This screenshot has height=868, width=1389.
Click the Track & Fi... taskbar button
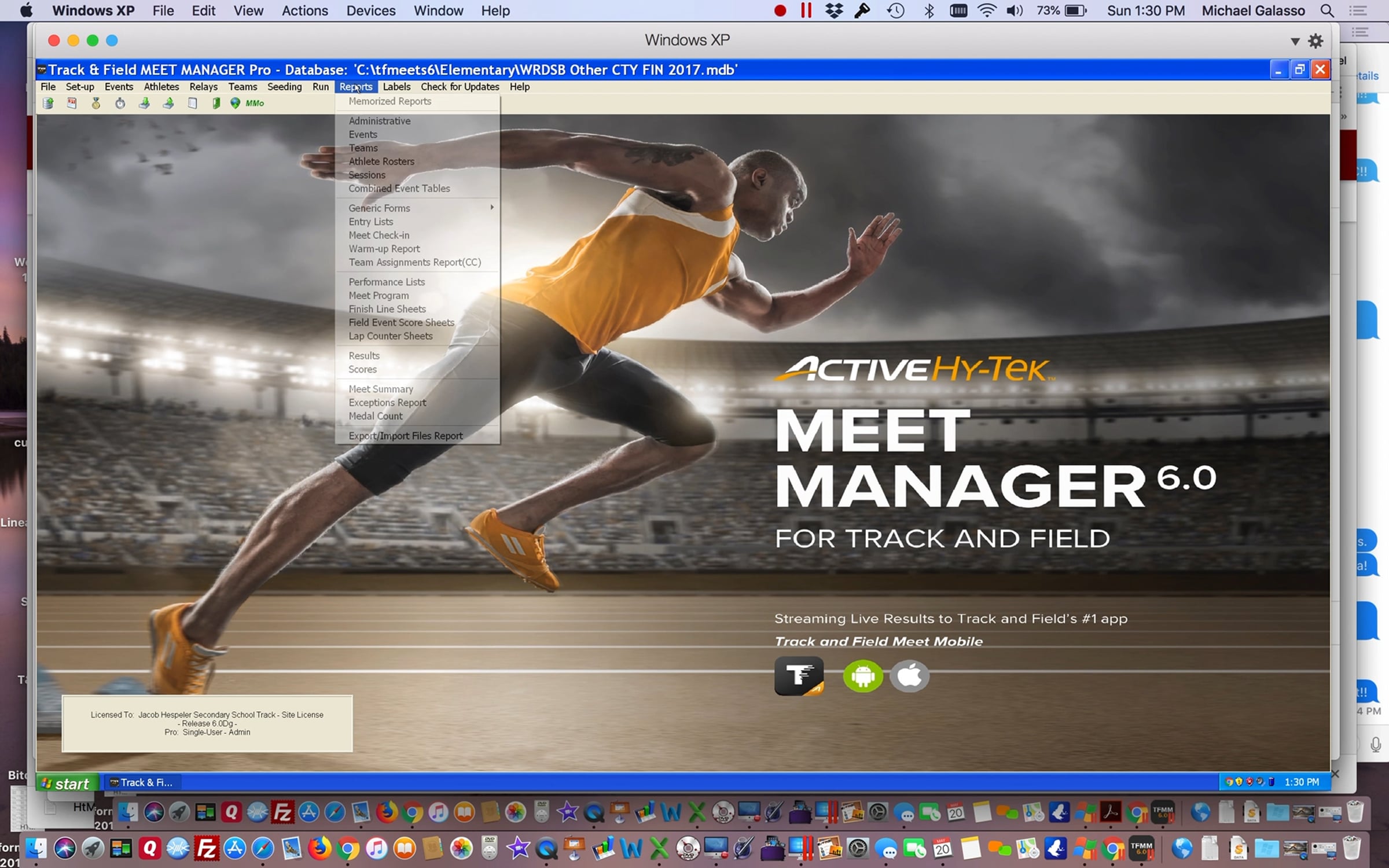[x=142, y=782]
